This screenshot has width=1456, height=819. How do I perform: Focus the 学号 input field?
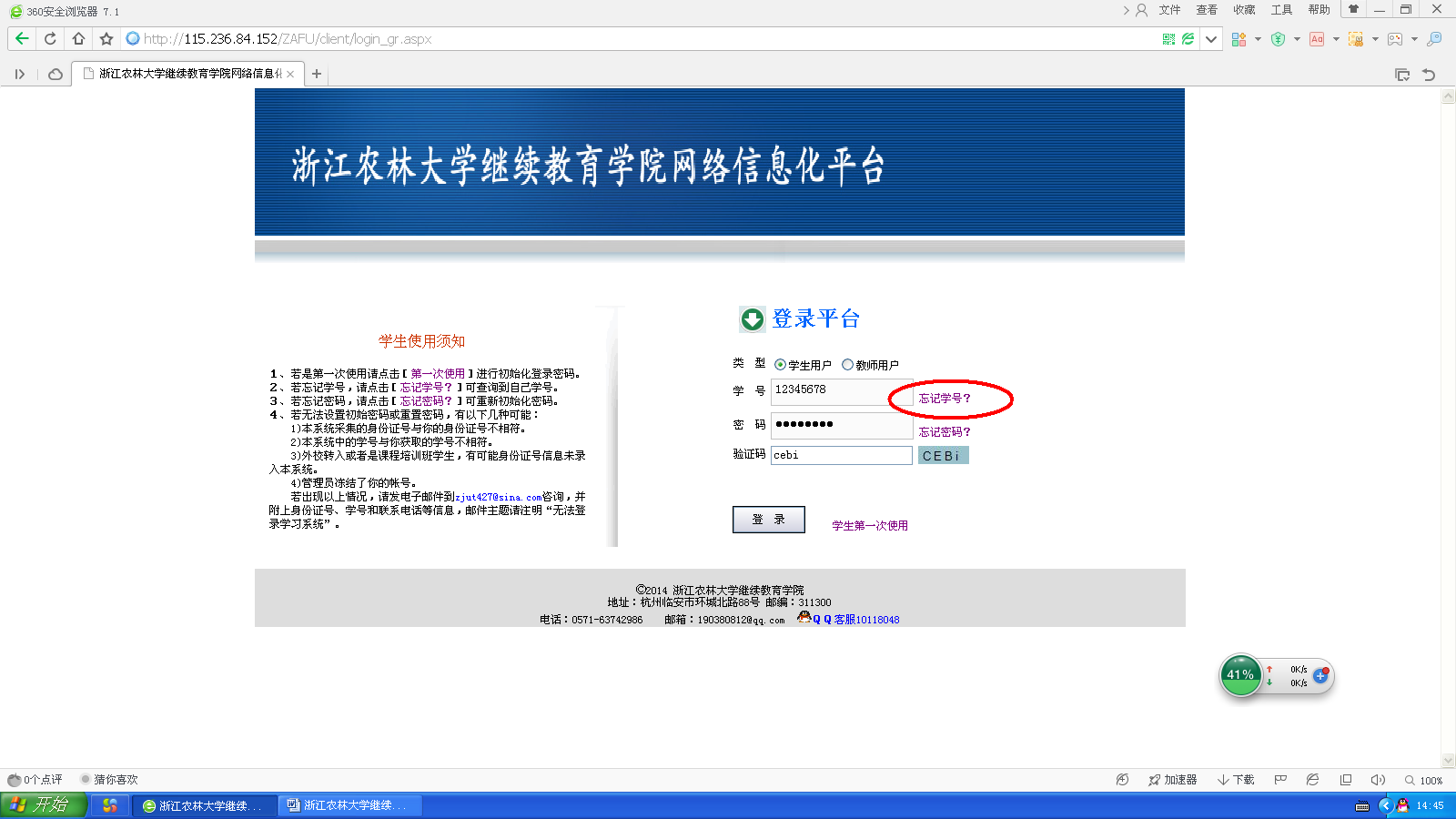[x=842, y=392]
